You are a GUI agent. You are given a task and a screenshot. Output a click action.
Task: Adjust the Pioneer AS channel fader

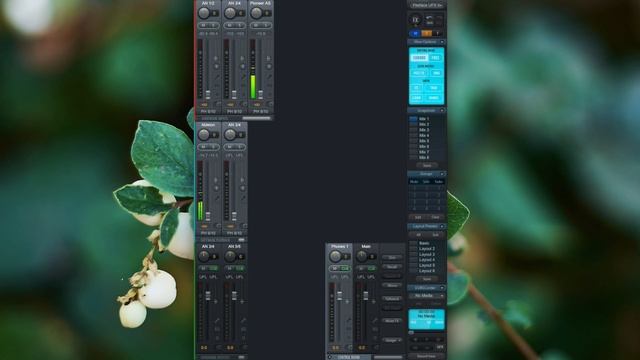point(260,94)
